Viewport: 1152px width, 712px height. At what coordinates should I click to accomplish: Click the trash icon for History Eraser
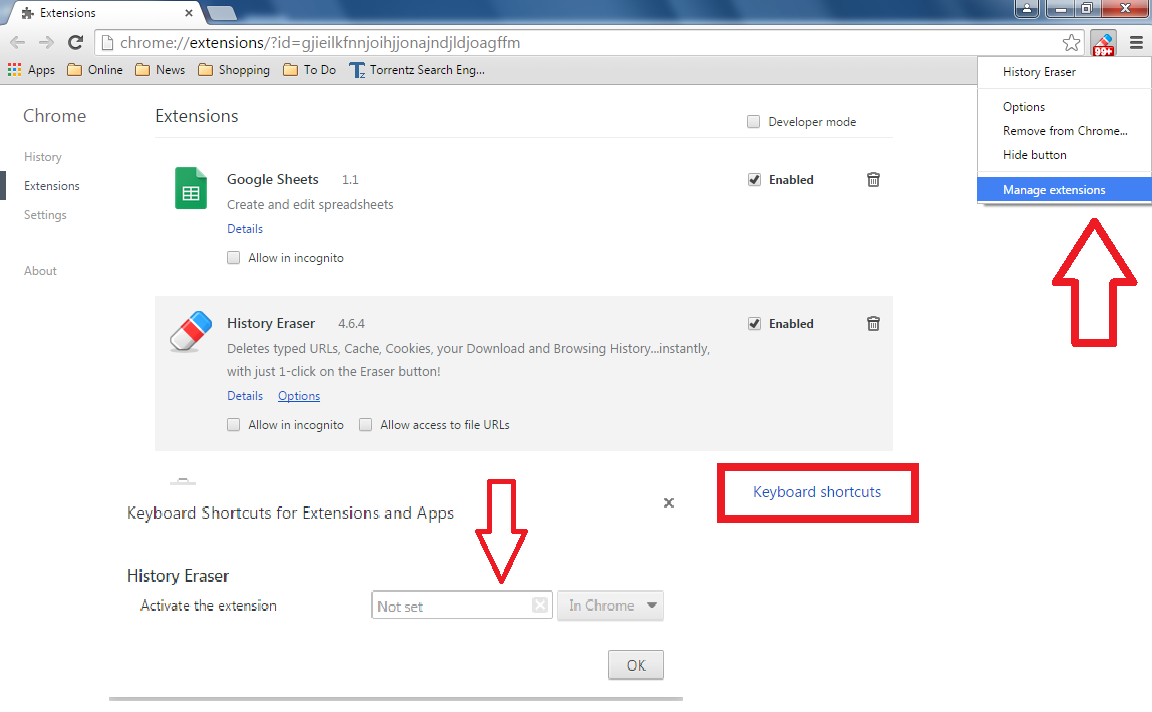point(873,323)
